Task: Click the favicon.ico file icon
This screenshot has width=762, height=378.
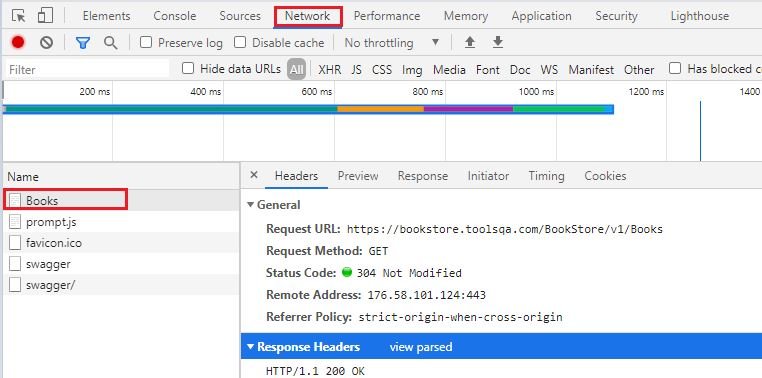Action: (x=16, y=242)
